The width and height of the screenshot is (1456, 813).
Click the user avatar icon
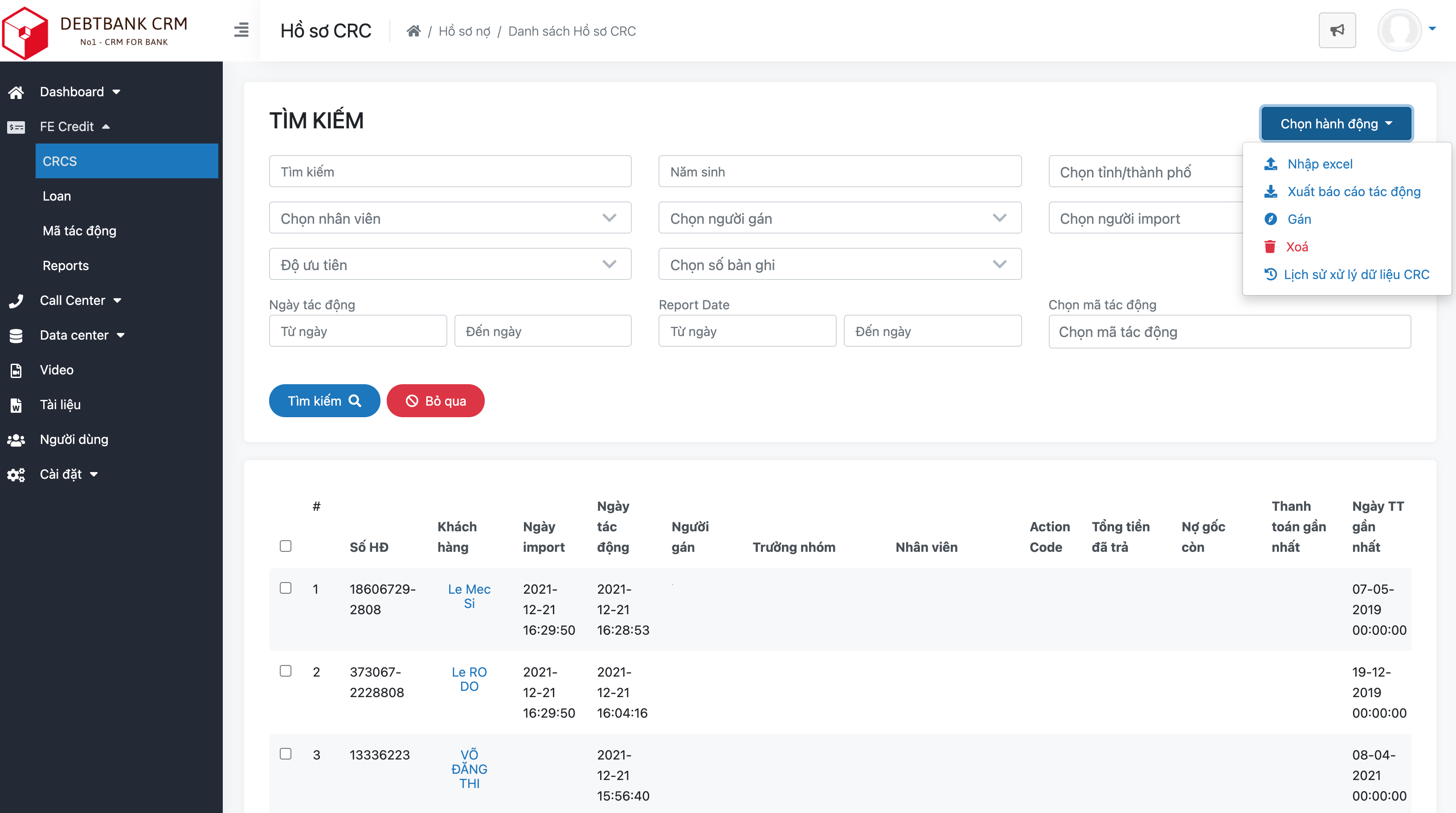pos(1399,30)
